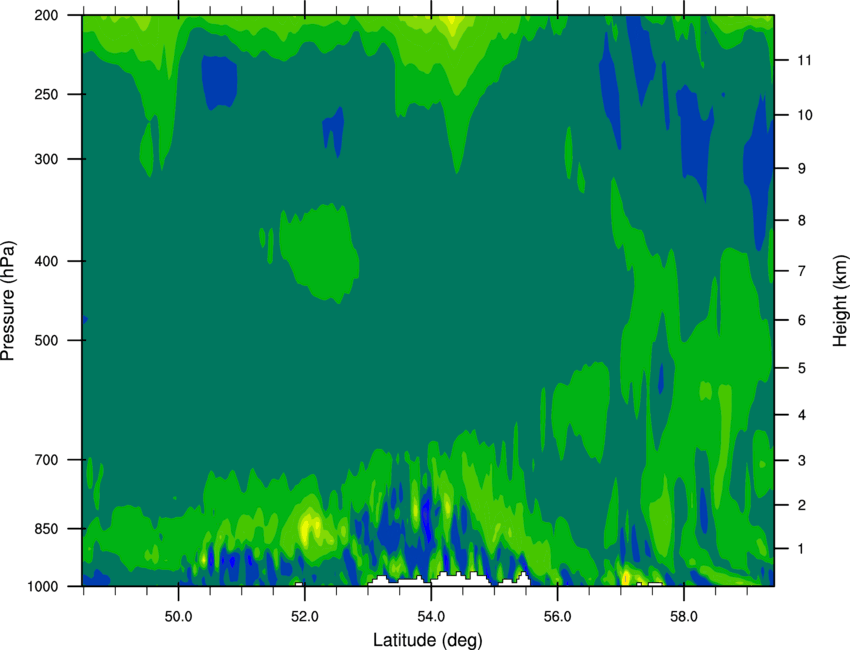This screenshot has width=850, height=650.
Task: Click the 6 km height label
Action: coord(802,320)
